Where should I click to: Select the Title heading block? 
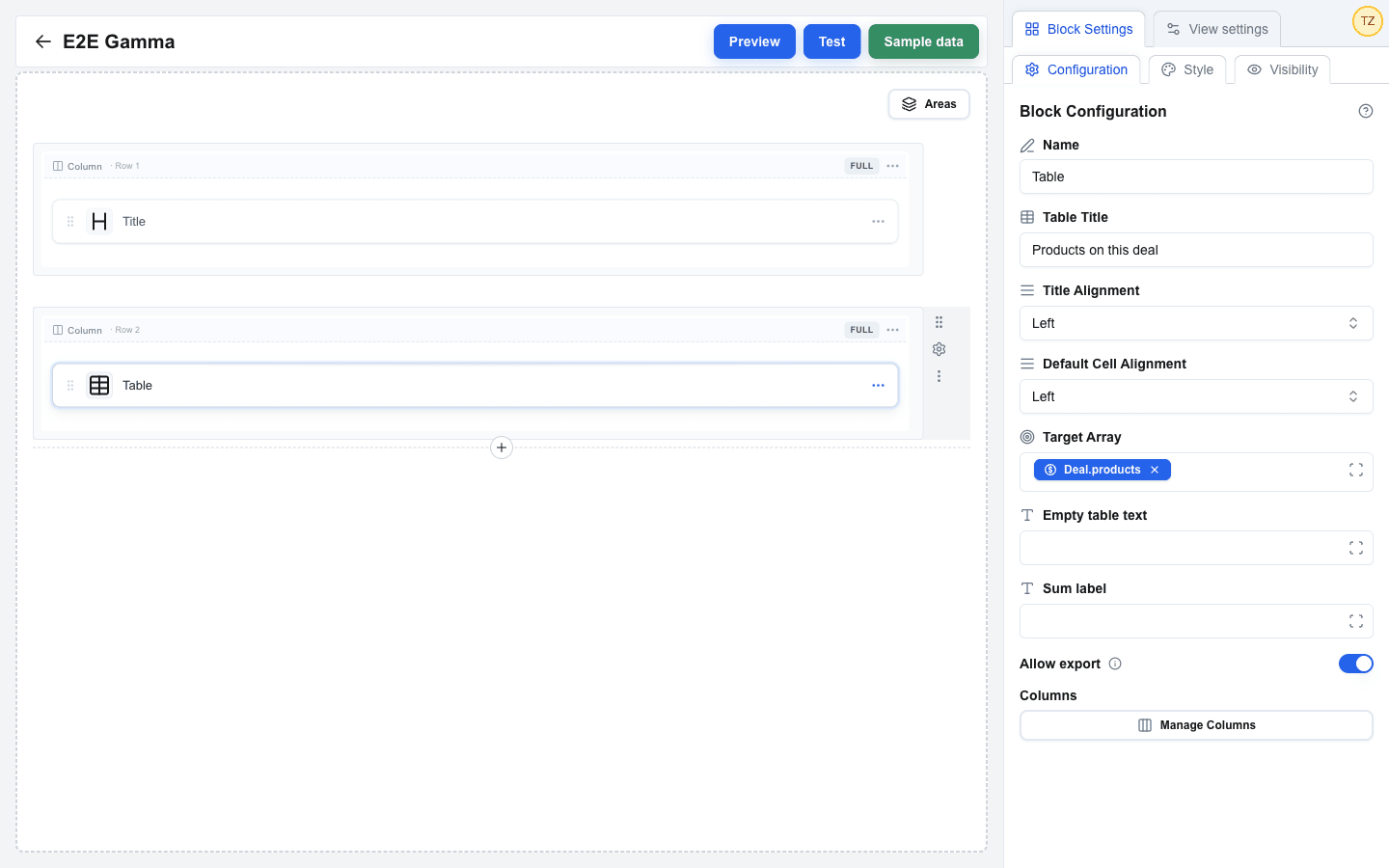click(475, 222)
